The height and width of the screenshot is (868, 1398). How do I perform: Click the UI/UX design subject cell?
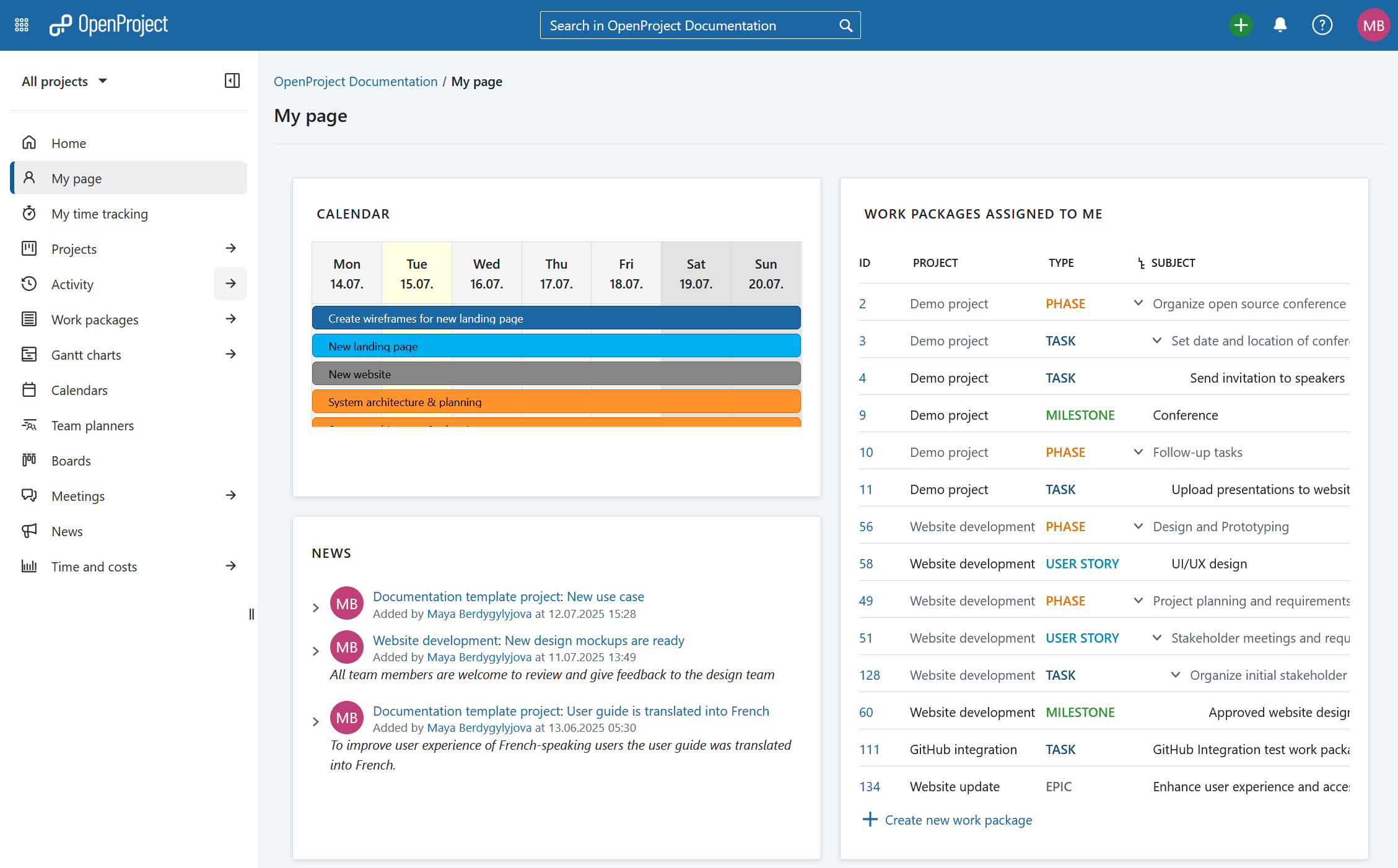[x=1209, y=563]
